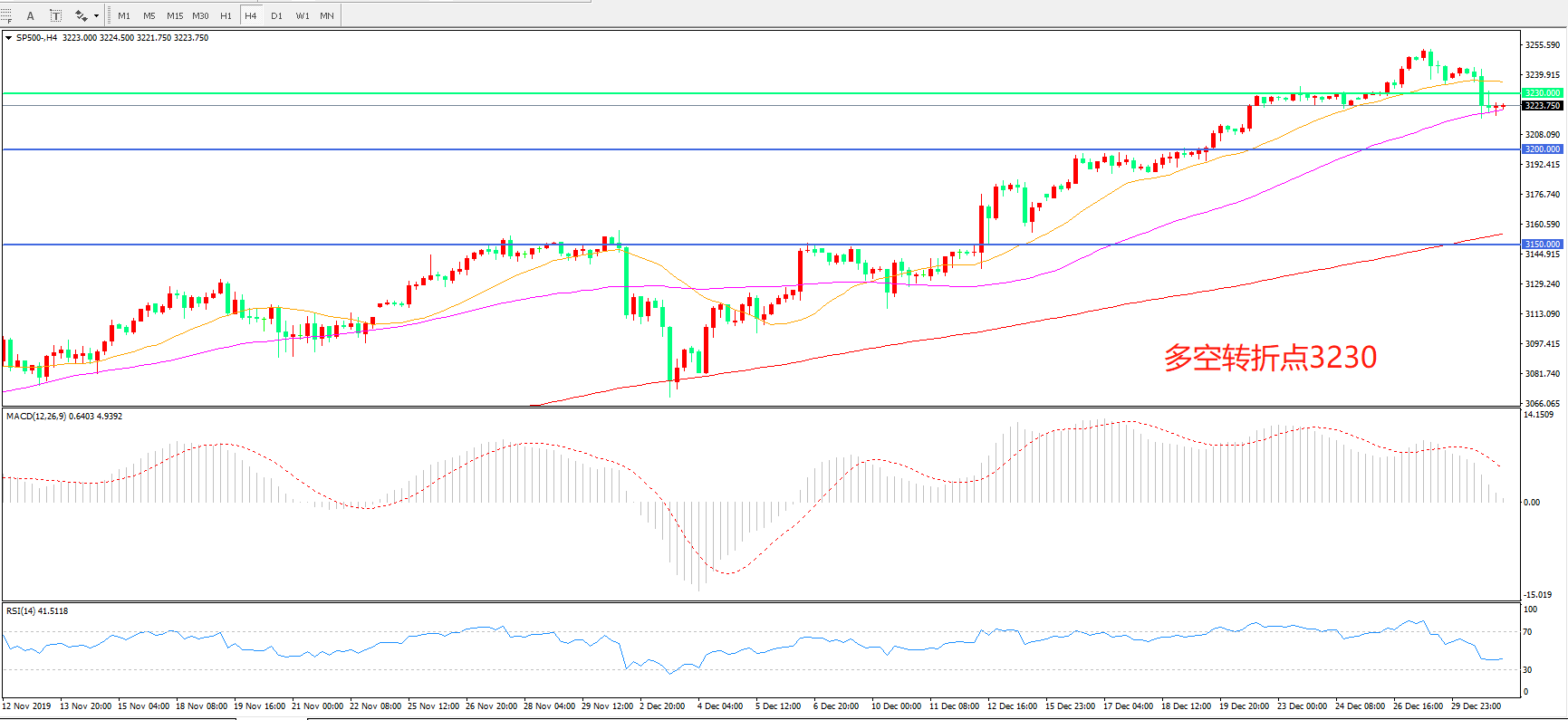Click the blue 3150.000 price level label

click(1542, 245)
